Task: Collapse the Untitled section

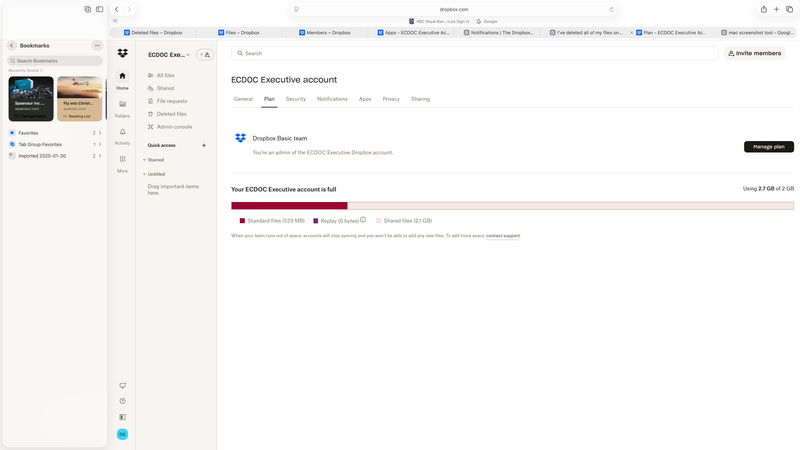Action: pos(144,174)
